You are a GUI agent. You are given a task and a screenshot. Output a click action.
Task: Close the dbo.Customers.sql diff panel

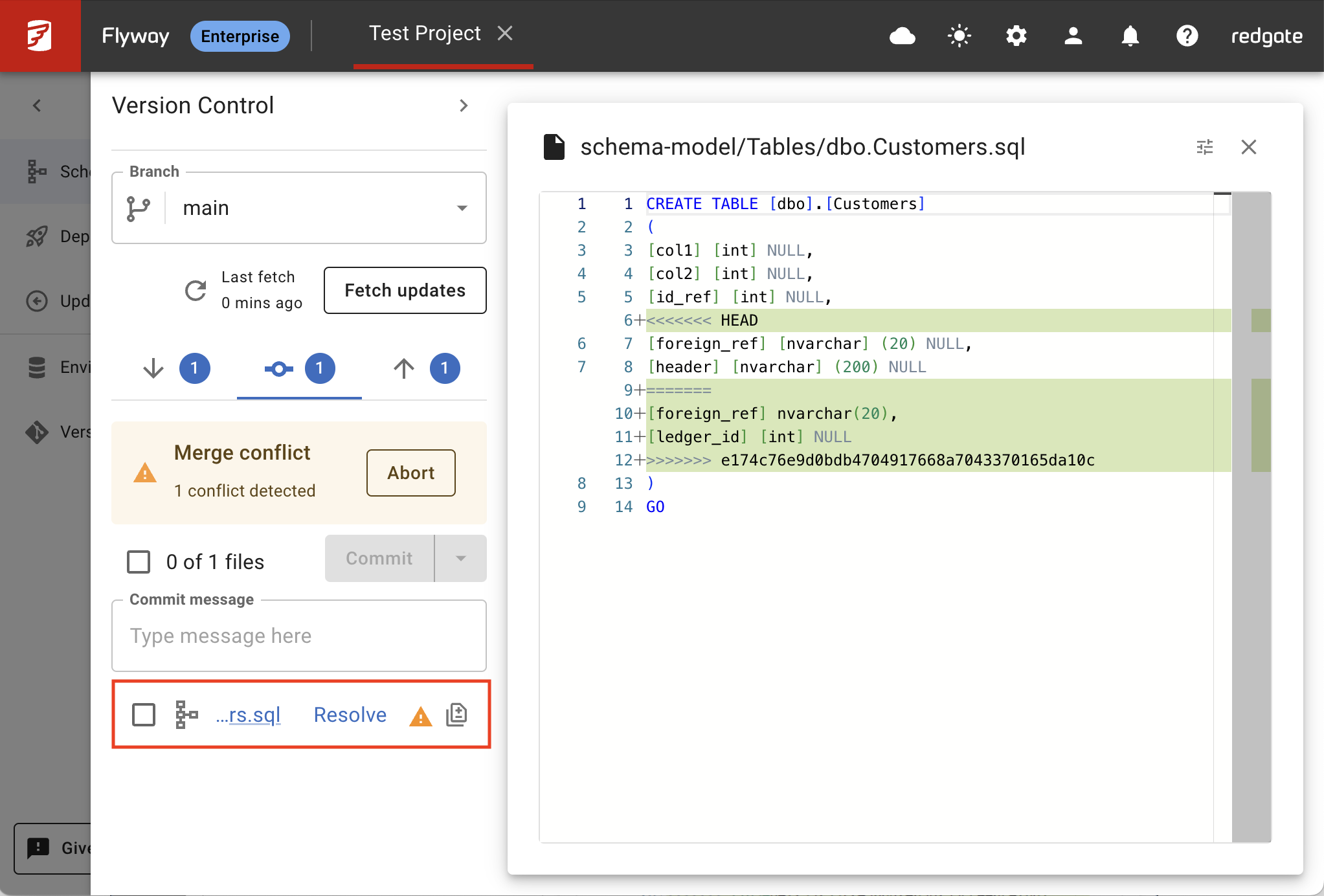click(1249, 147)
